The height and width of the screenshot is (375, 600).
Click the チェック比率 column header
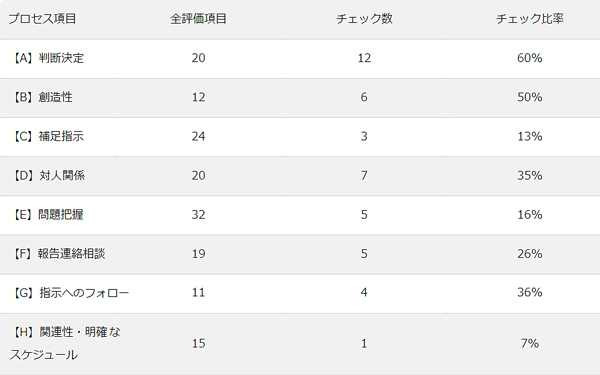coord(530,19)
